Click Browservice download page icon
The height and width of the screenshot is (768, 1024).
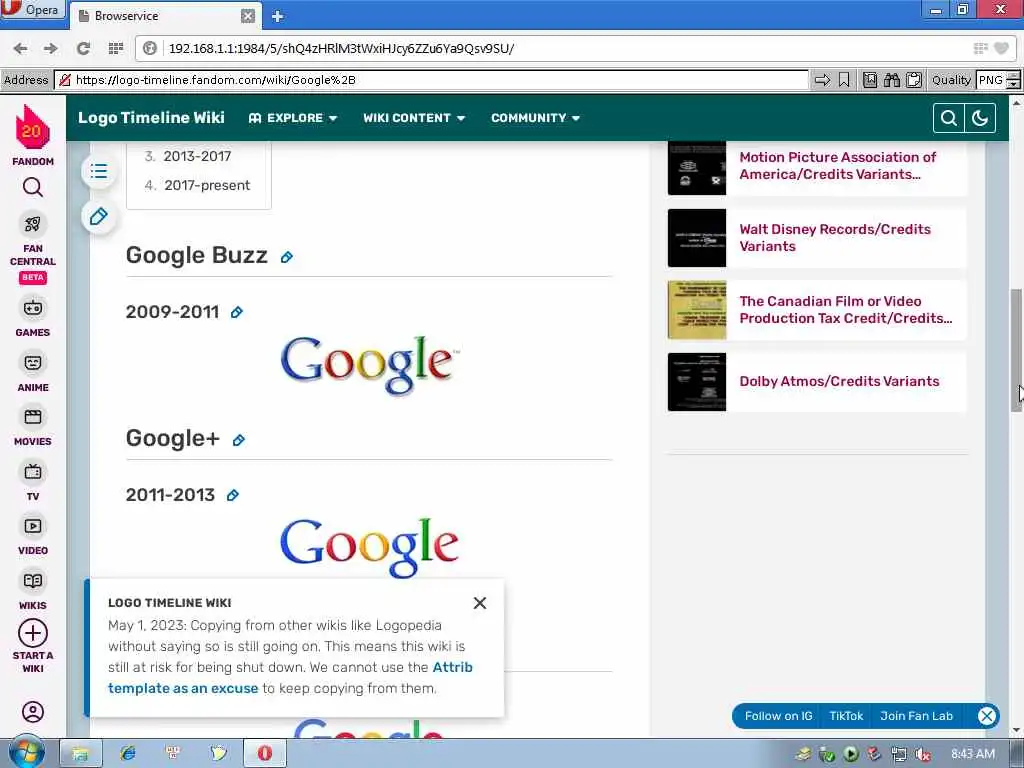pyautogui.click(x=870, y=80)
